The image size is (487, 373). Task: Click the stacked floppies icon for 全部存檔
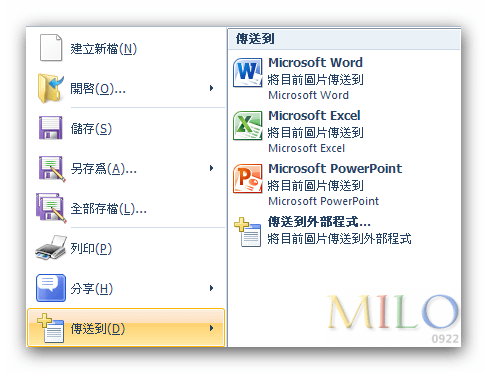(x=51, y=208)
